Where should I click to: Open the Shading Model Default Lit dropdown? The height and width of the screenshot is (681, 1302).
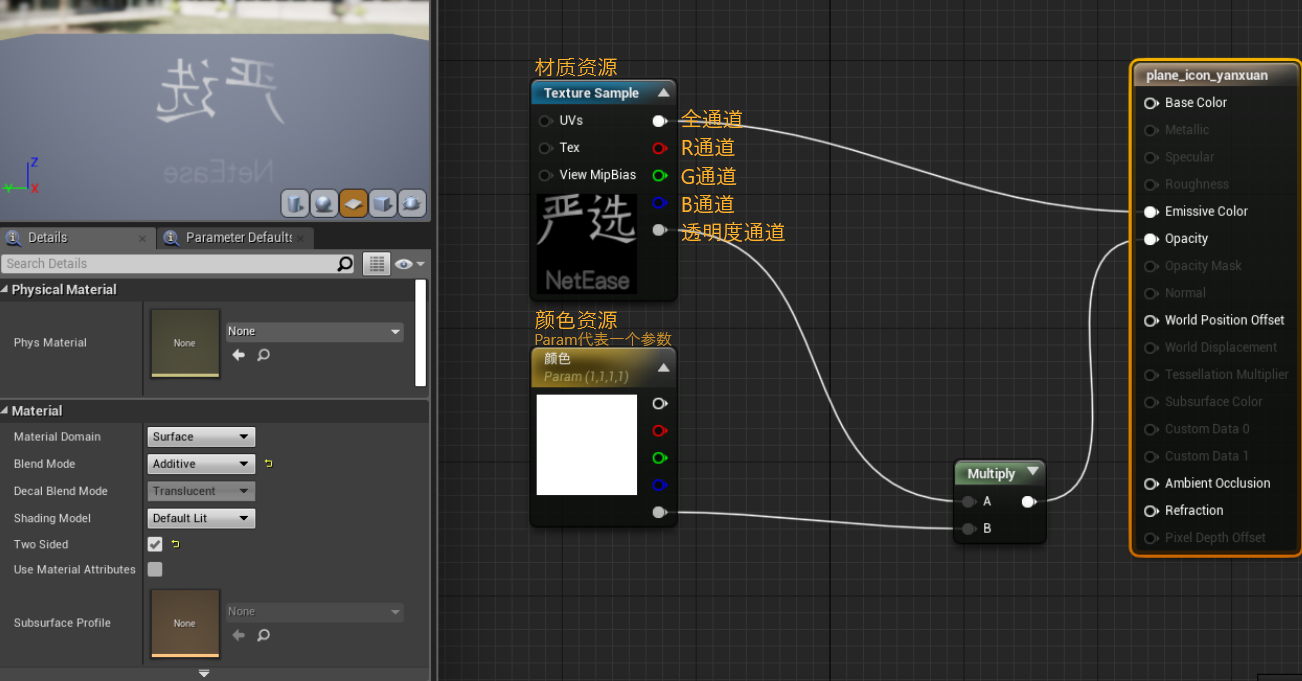(200, 518)
